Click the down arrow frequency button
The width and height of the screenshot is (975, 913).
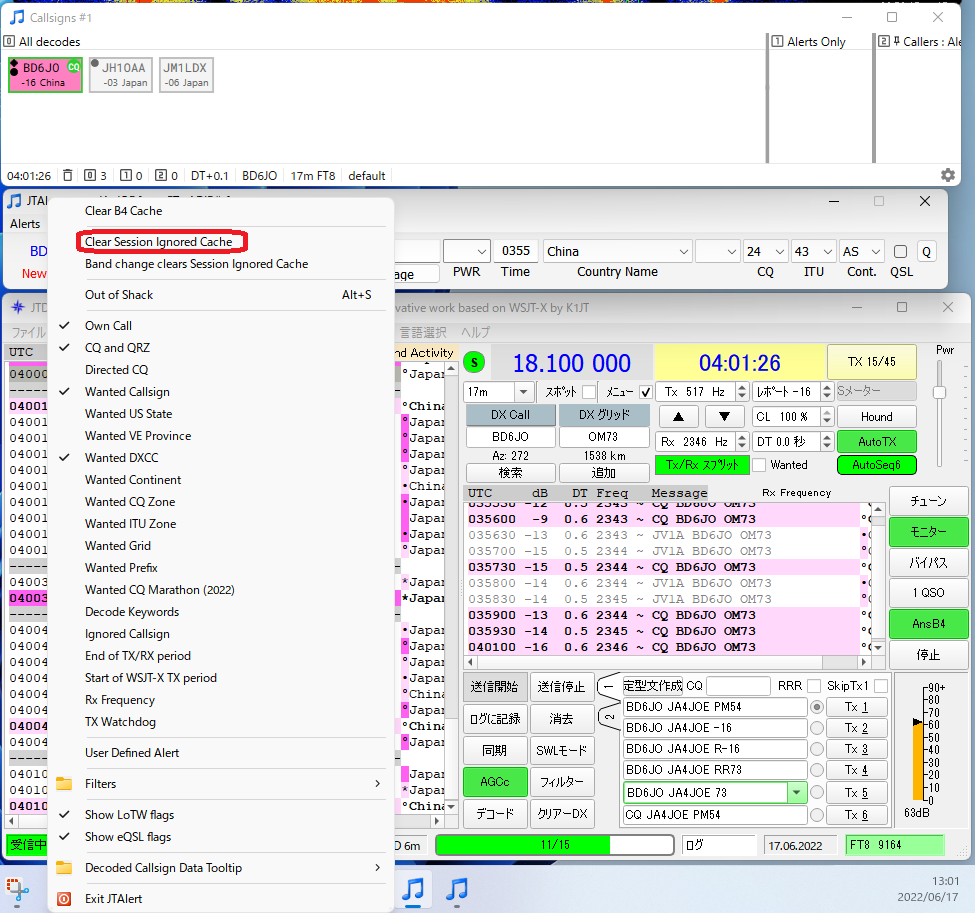click(724, 417)
